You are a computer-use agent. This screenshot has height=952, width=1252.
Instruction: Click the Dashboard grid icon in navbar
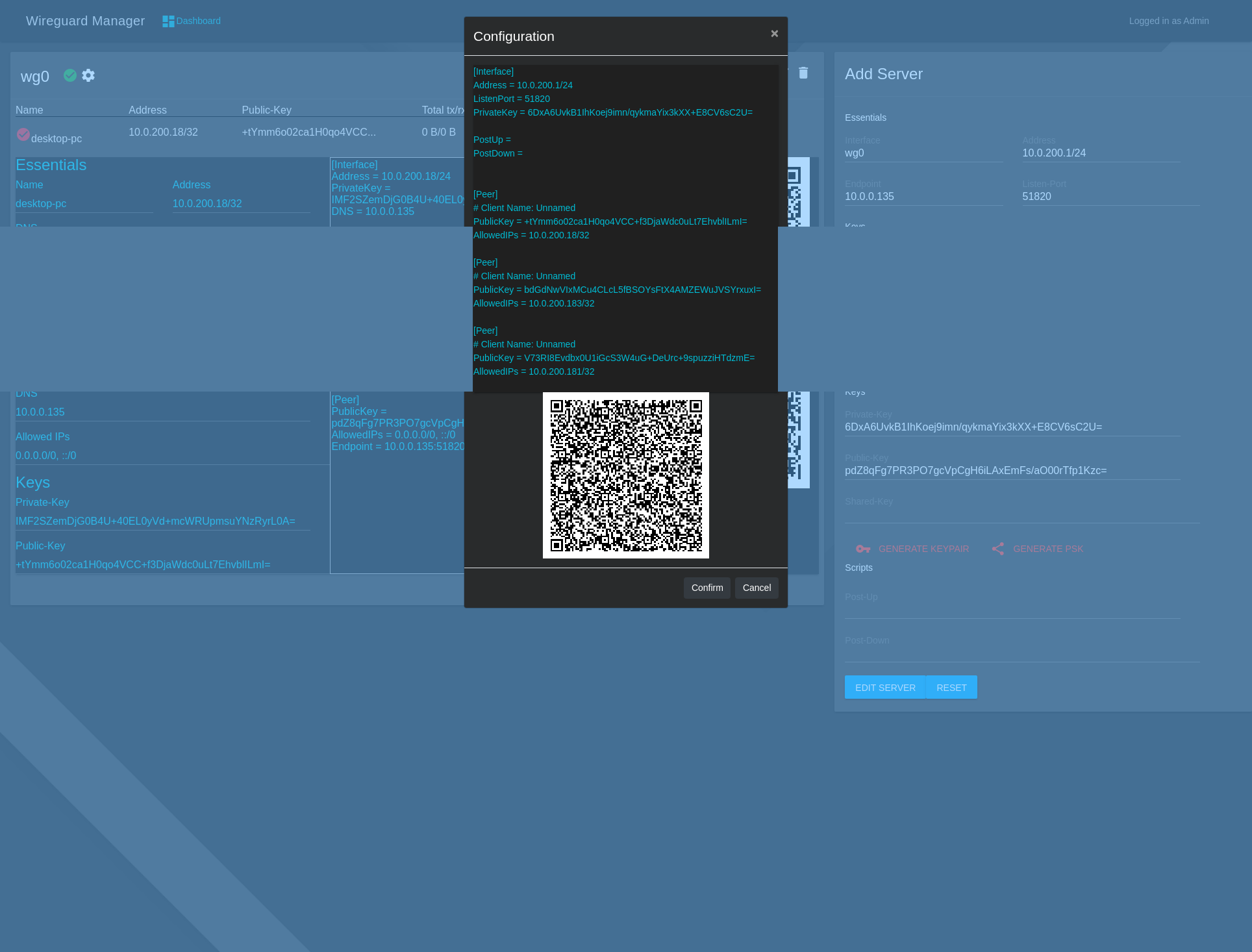point(168,21)
